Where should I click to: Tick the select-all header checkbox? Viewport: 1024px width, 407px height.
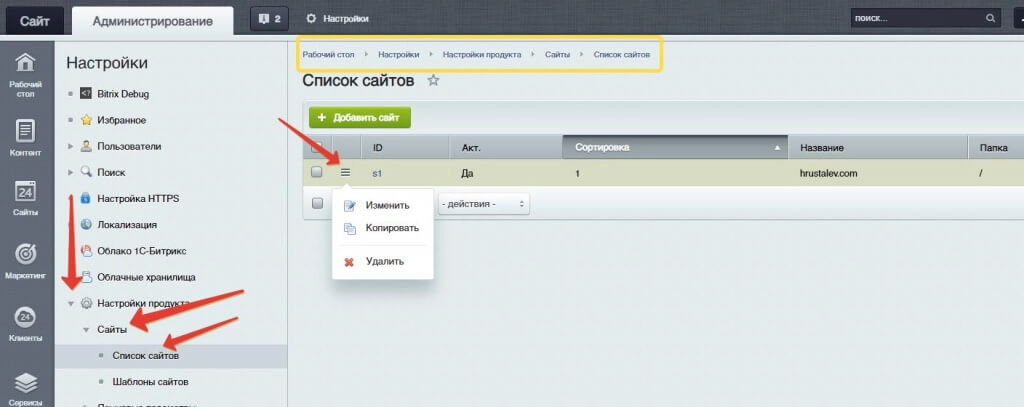(x=317, y=148)
